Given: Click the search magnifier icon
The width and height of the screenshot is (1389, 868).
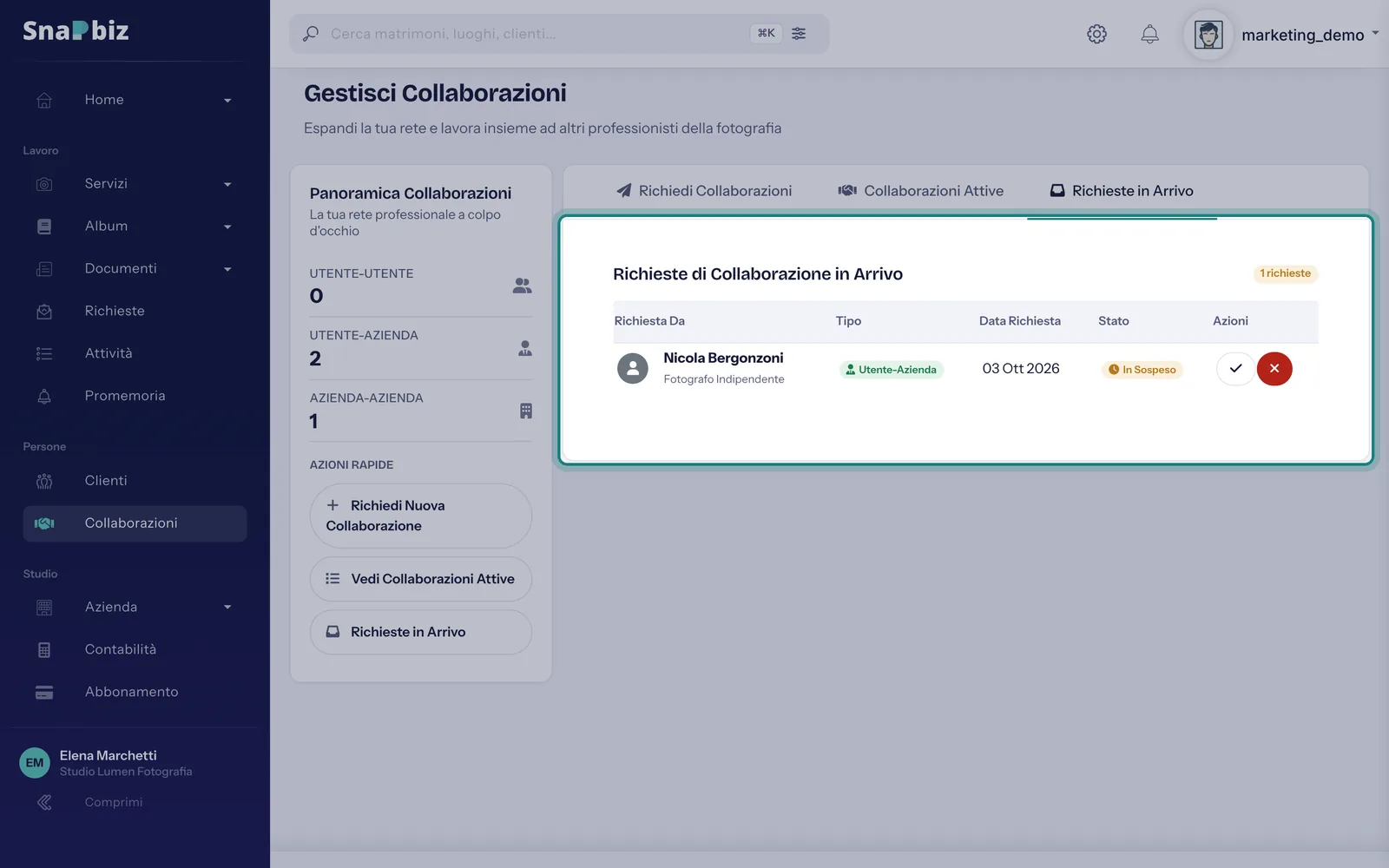Looking at the screenshot, I should pyautogui.click(x=310, y=34).
